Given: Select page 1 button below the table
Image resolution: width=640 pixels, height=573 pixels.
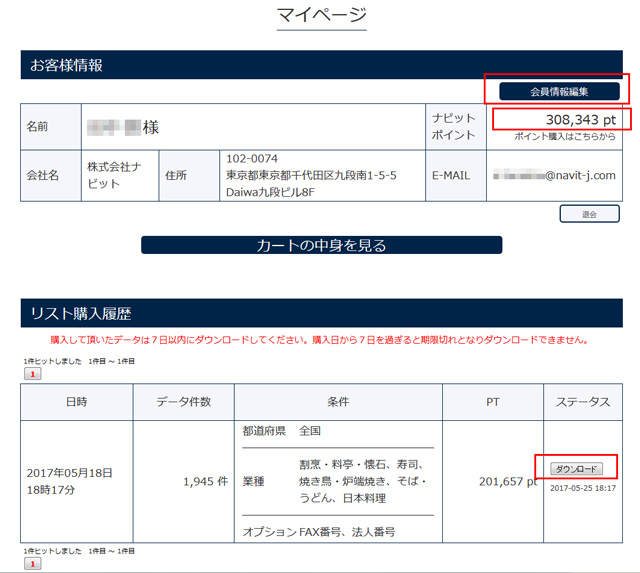Looking at the screenshot, I should coord(33,564).
